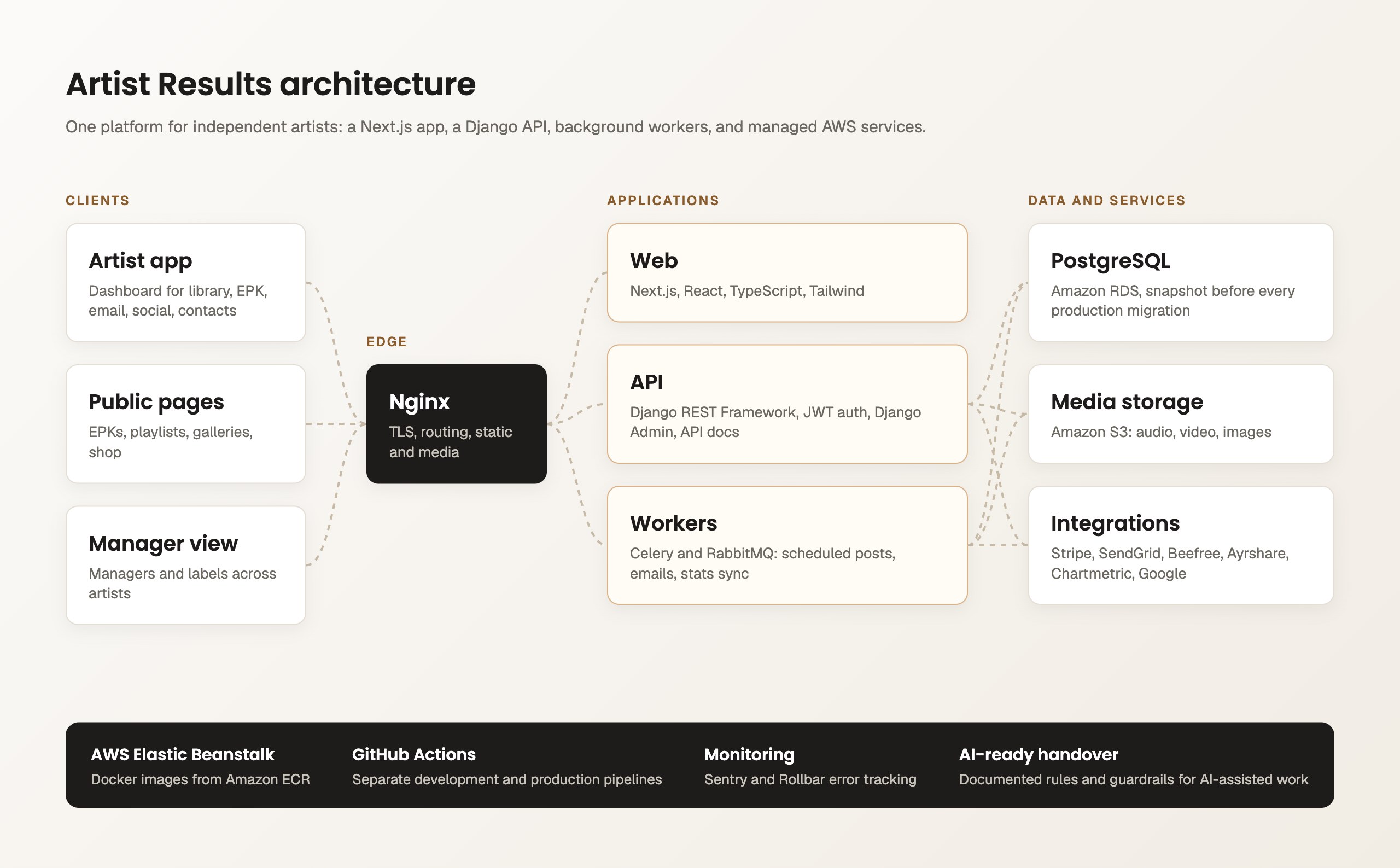Click 'Managers and labels across artists' description

[182, 582]
